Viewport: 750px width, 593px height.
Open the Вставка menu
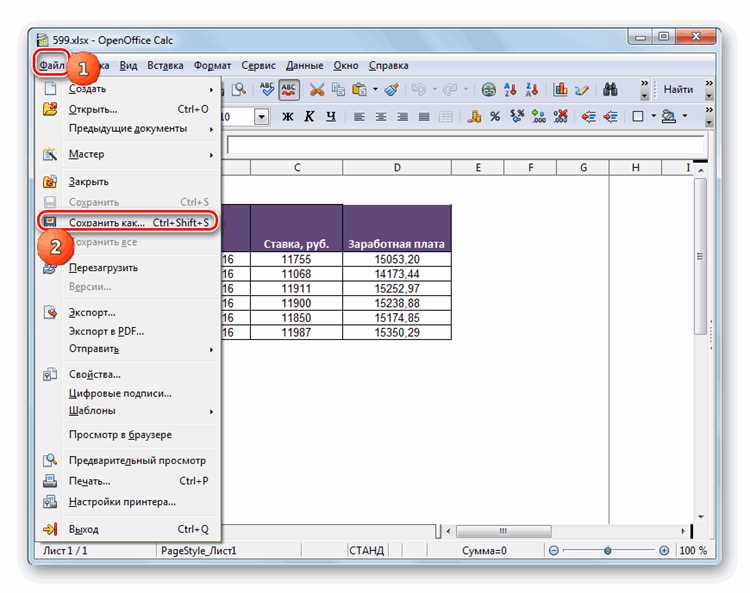[x=165, y=66]
